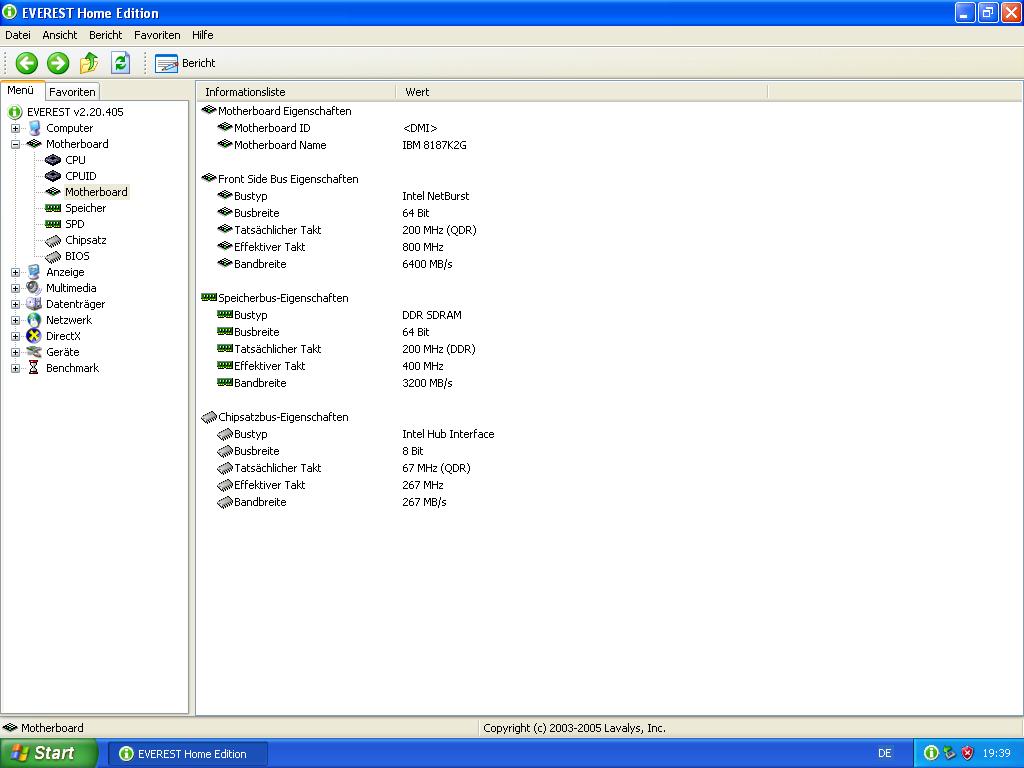The height and width of the screenshot is (768, 1024).
Task: Click the BIOS chip icon
Action: point(53,257)
